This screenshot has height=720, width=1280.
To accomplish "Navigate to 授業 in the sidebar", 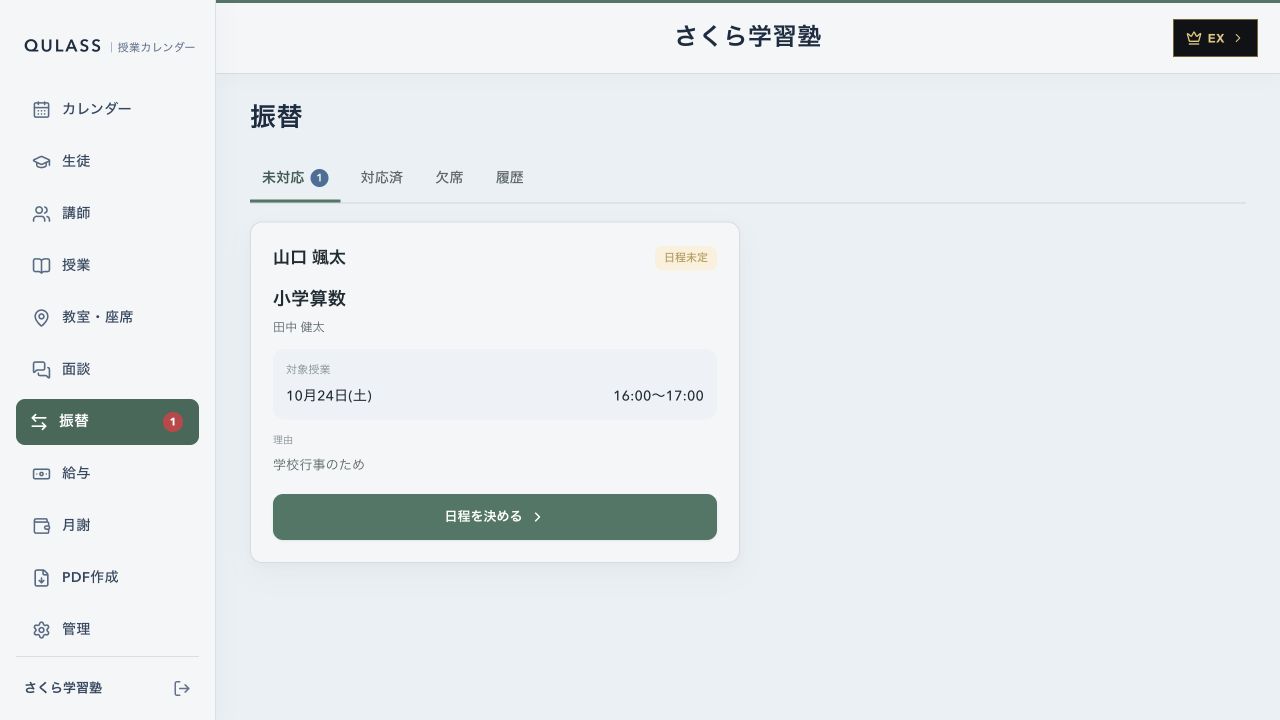I will (107, 265).
